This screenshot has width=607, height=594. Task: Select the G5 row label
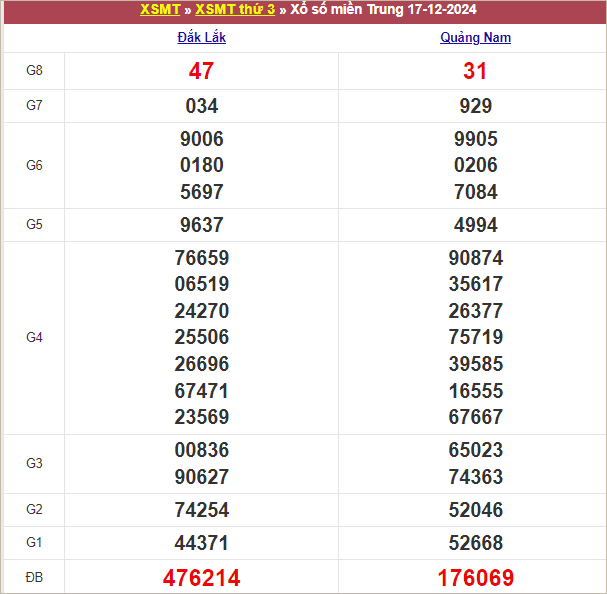tap(34, 224)
